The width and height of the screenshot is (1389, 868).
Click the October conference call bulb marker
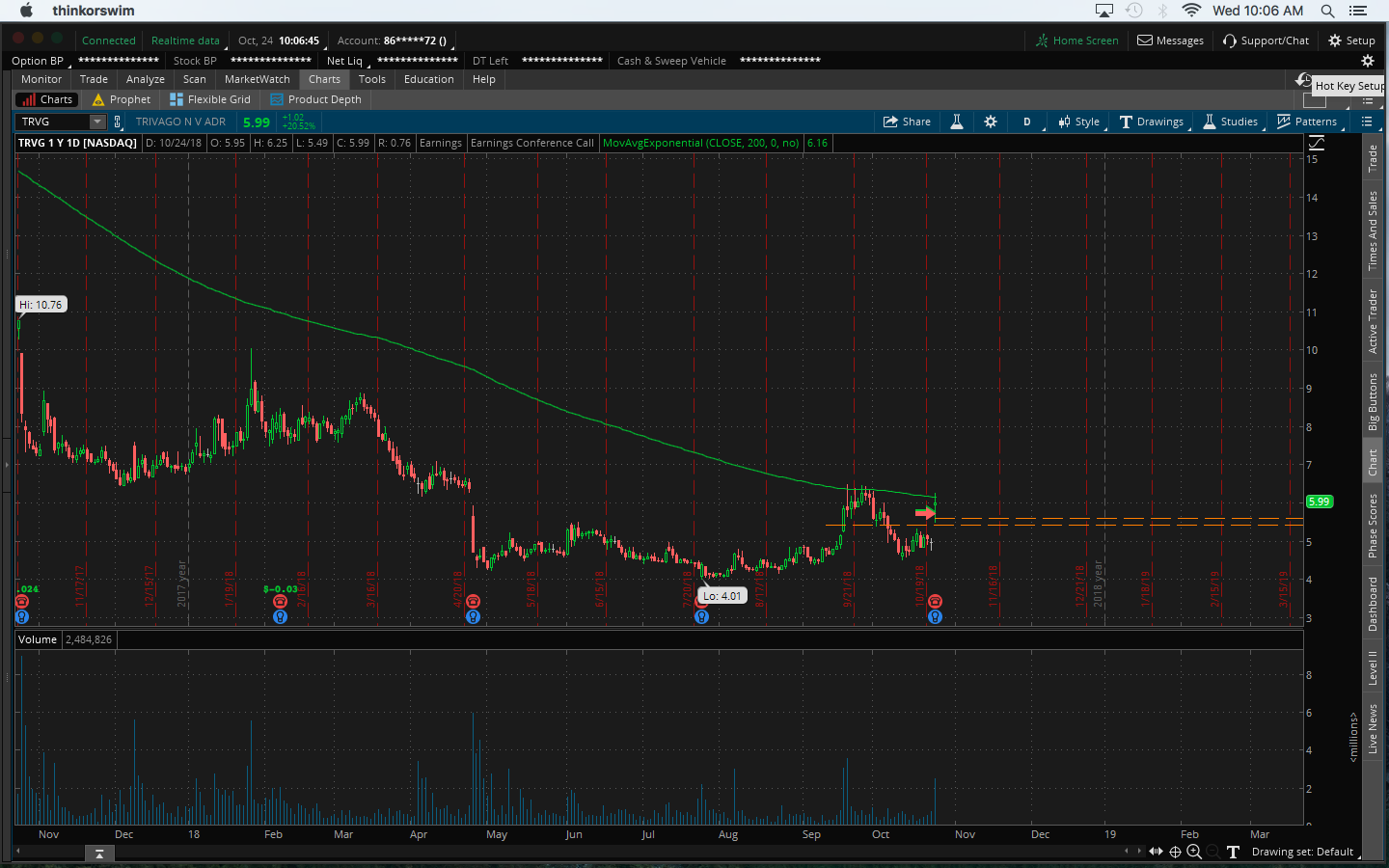tap(935, 616)
